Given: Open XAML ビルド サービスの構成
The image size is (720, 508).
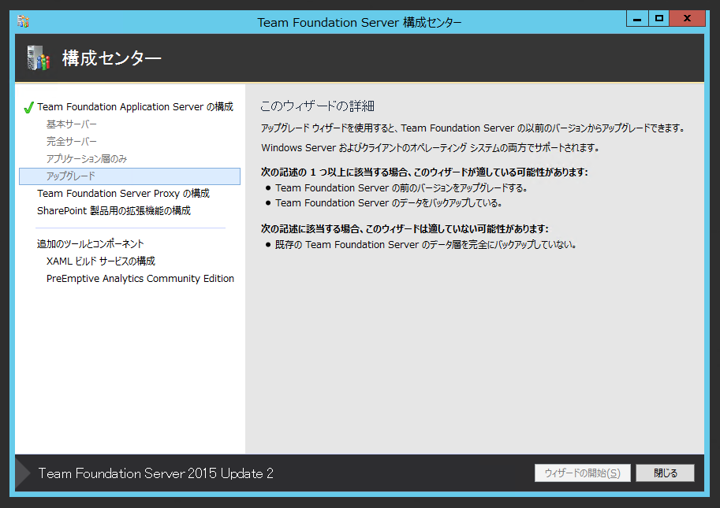Looking at the screenshot, I should (x=101, y=261).
